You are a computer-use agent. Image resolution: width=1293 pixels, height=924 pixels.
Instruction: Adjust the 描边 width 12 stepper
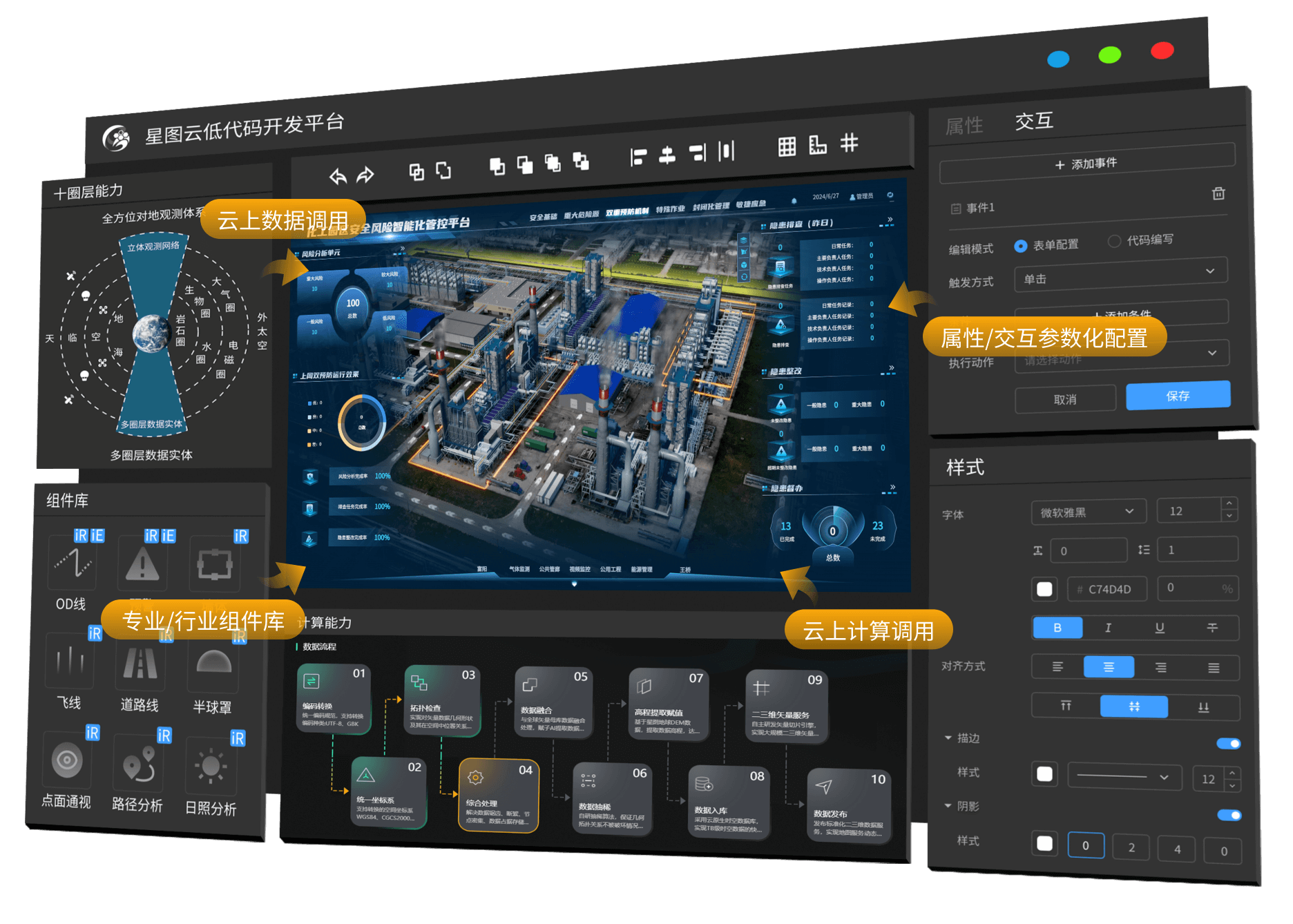point(1232,779)
